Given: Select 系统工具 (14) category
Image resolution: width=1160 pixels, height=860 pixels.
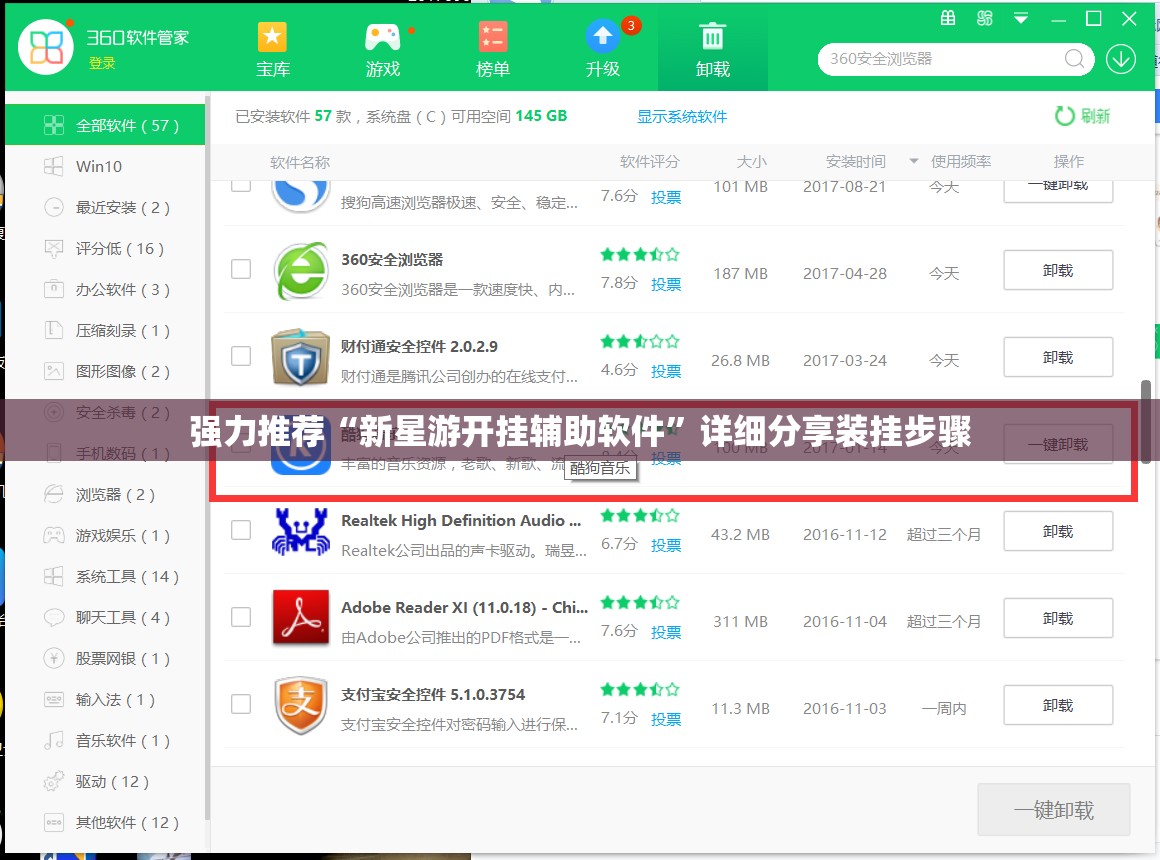Looking at the screenshot, I should [x=105, y=577].
